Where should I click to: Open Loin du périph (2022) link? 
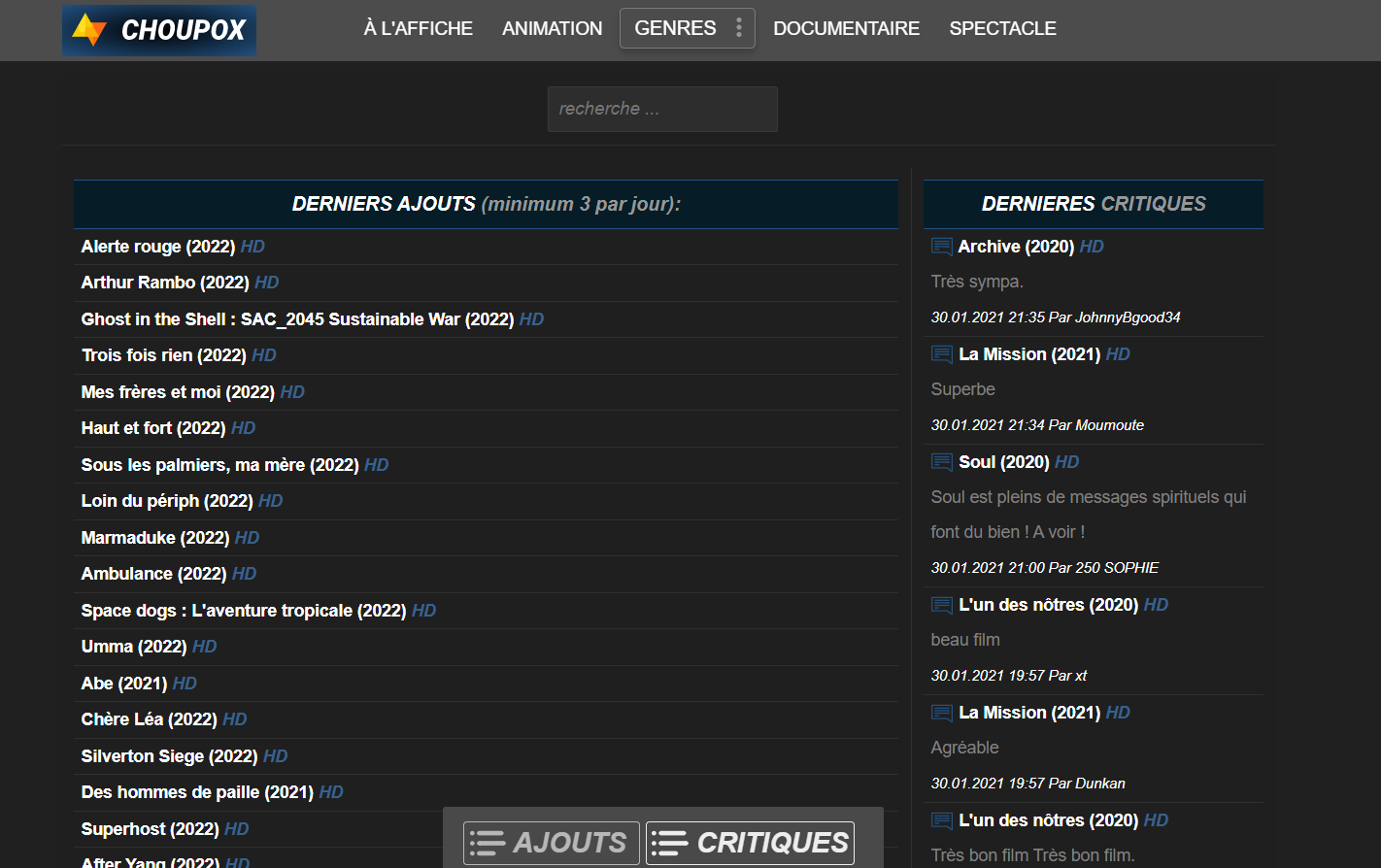pyautogui.click(x=167, y=501)
